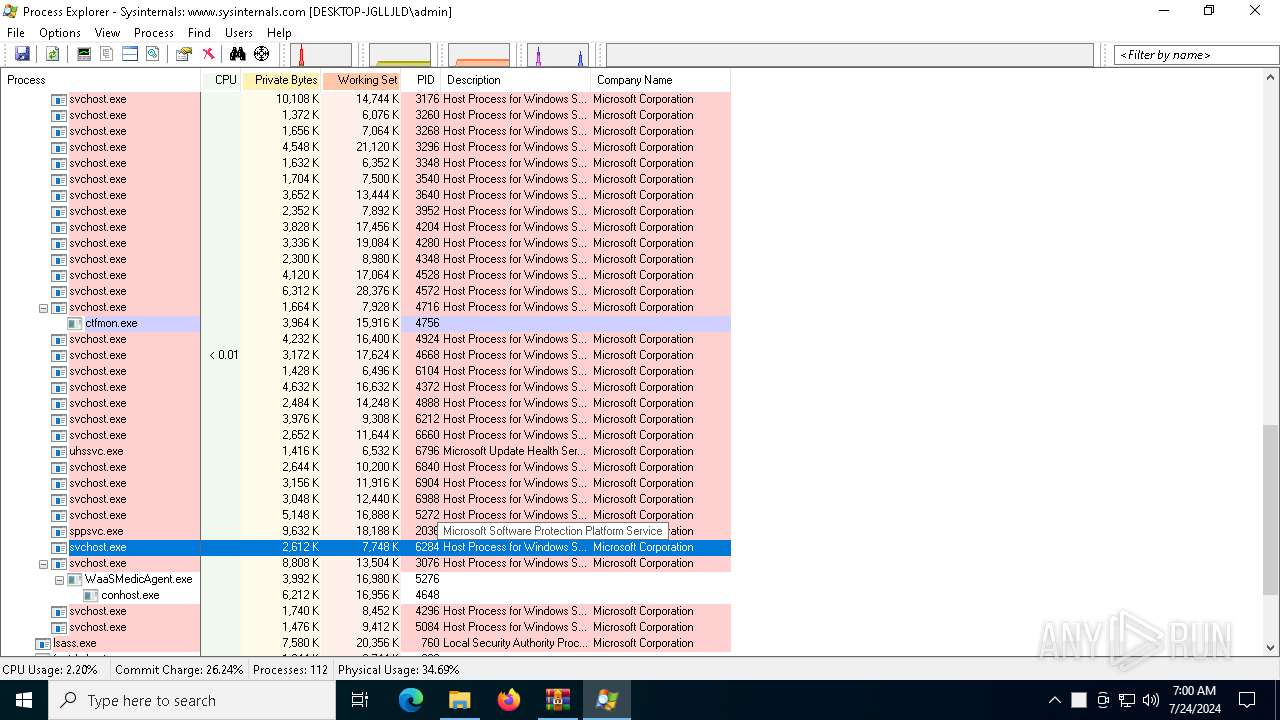Viewport: 1280px width, 720px height.
Task: Sort by Working Set column header
Action: [361, 80]
